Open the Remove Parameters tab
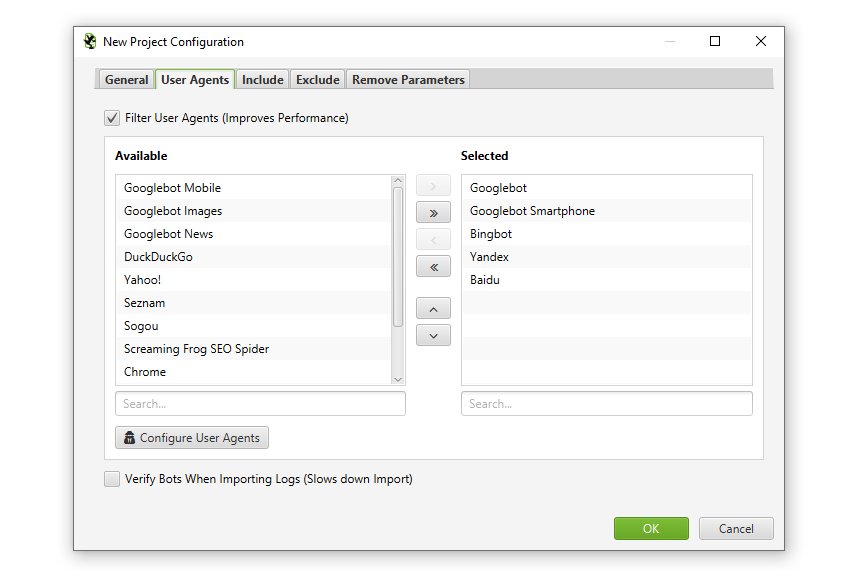This screenshot has width=850, height=578. click(x=408, y=80)
